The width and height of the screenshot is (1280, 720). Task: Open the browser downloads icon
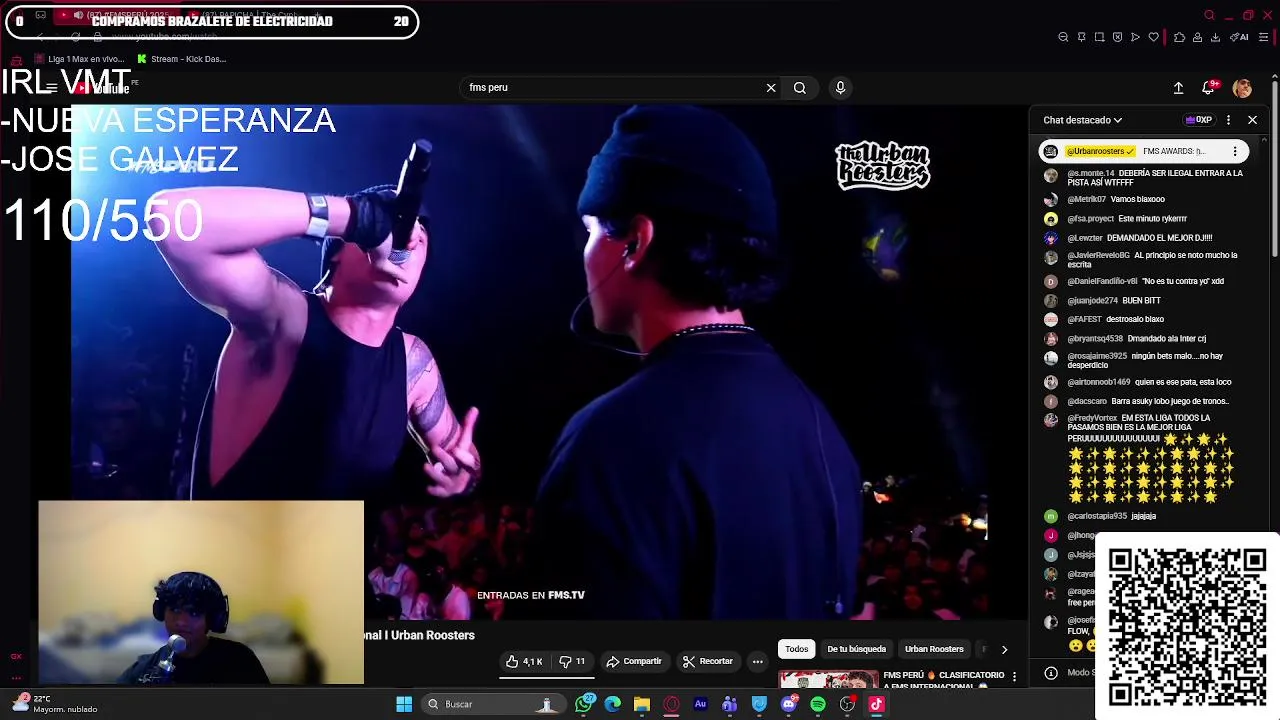pos(1215,37)
